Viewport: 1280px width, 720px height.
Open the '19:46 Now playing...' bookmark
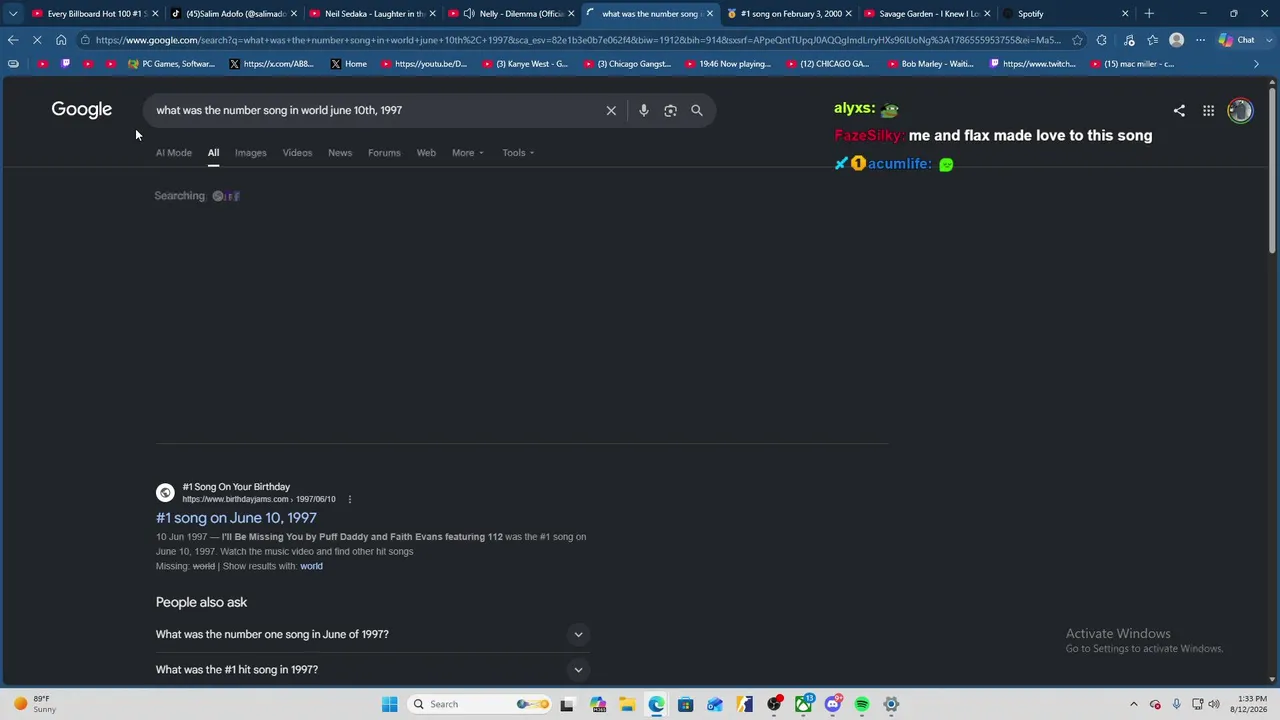click(x=726, y=64)
